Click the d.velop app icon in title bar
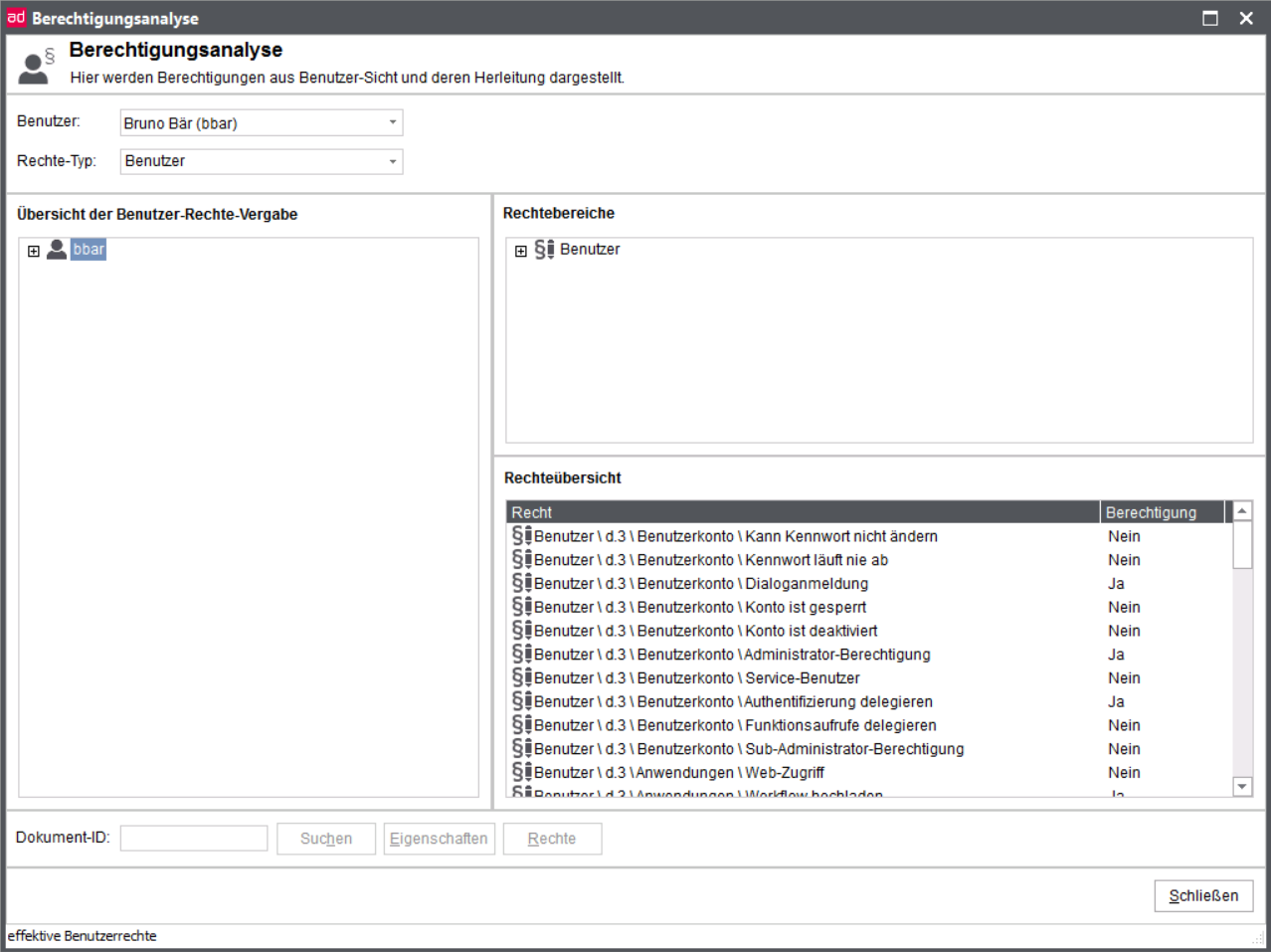Image resolution: width=1271 pixels, height=952 pixels. (x=16, y=17)
